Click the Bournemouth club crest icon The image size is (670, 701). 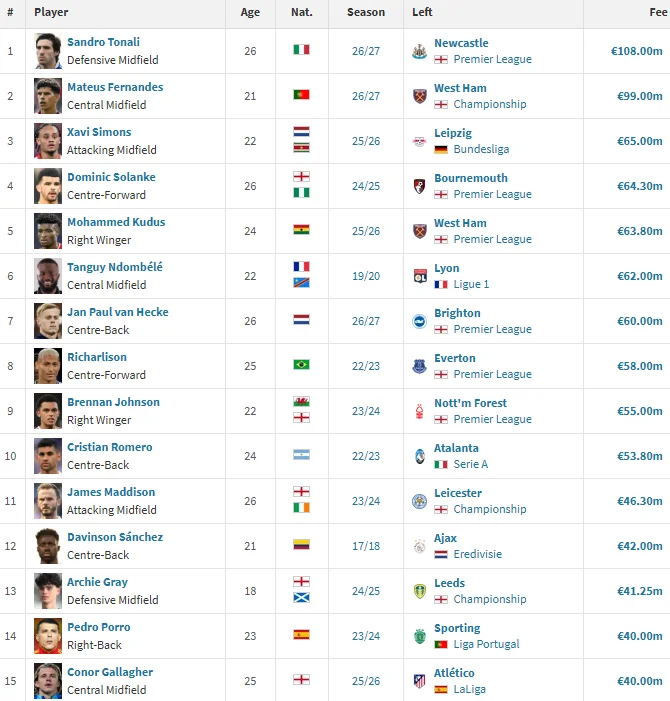point(419,186)
